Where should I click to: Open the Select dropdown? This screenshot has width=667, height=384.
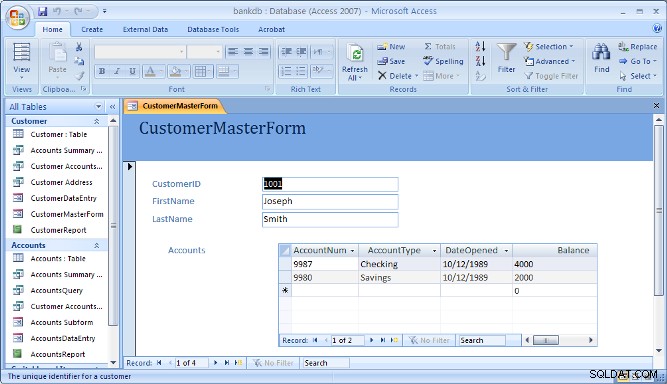pyautogui.click(x=638, y=76)
